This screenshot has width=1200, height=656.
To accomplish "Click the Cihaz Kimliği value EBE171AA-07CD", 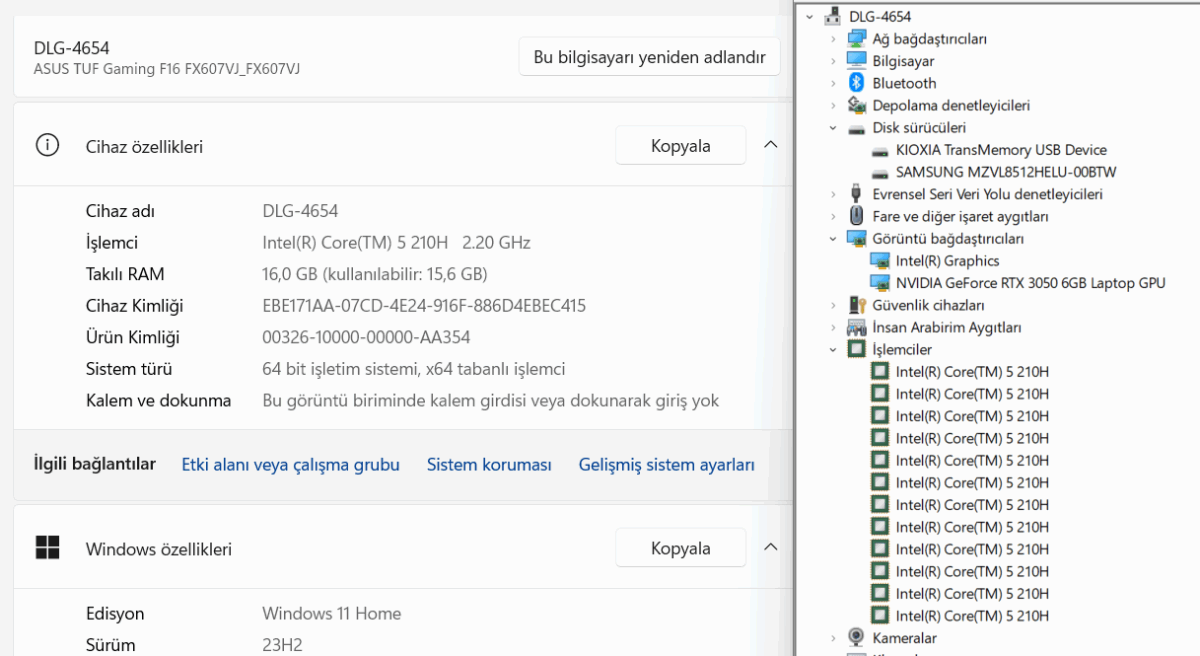I will click(x=424, y=306).
